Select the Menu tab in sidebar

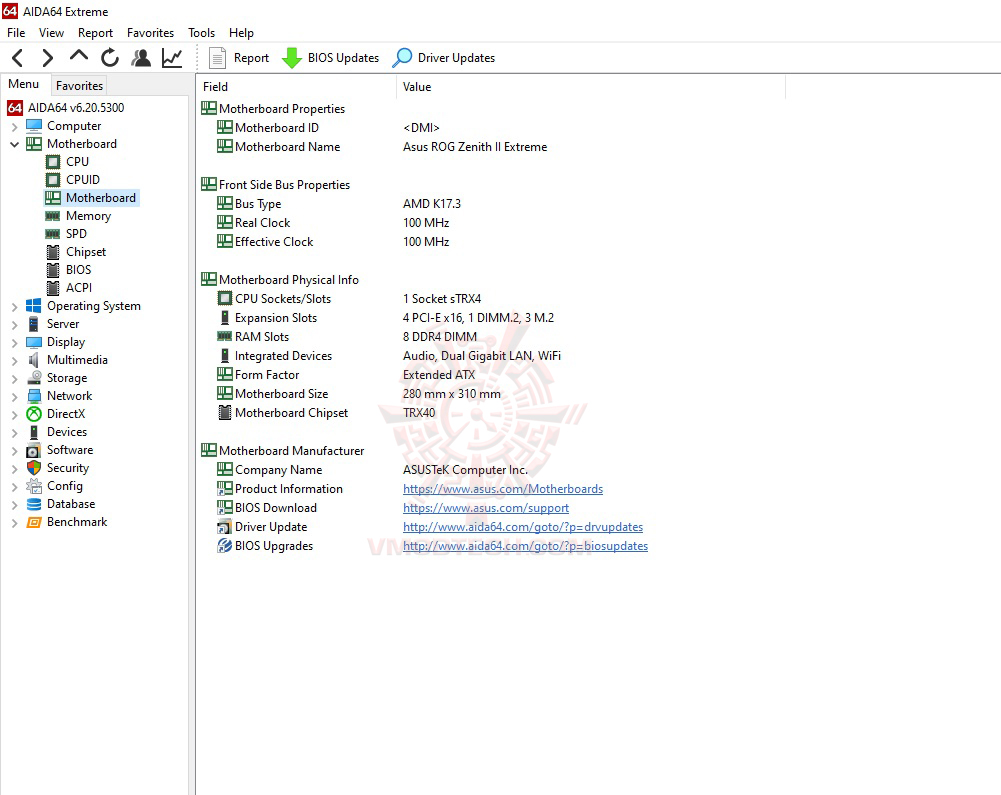click(x=24, y=84)
